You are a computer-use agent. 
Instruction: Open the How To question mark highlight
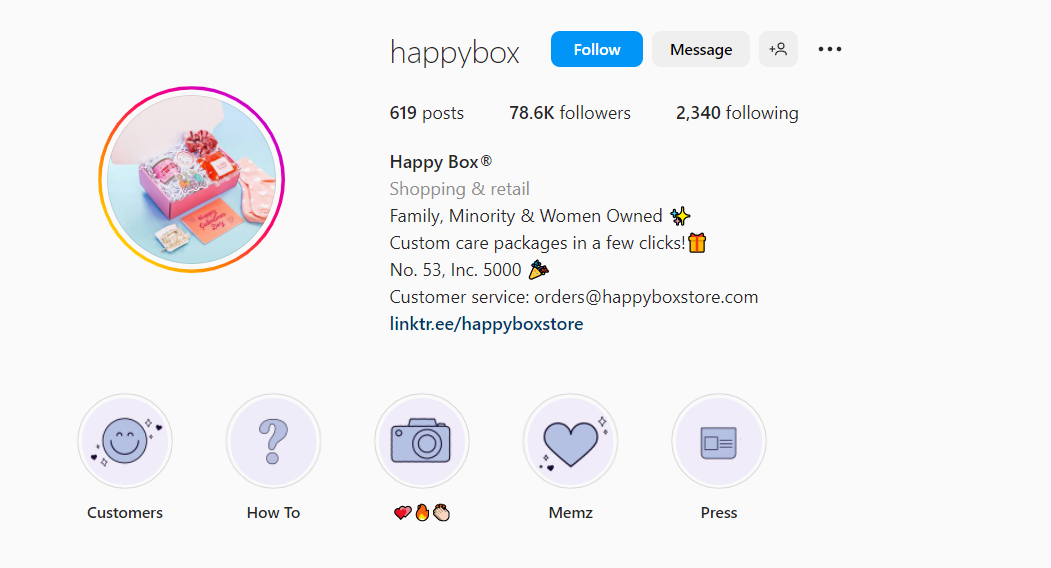coord(273,441)
